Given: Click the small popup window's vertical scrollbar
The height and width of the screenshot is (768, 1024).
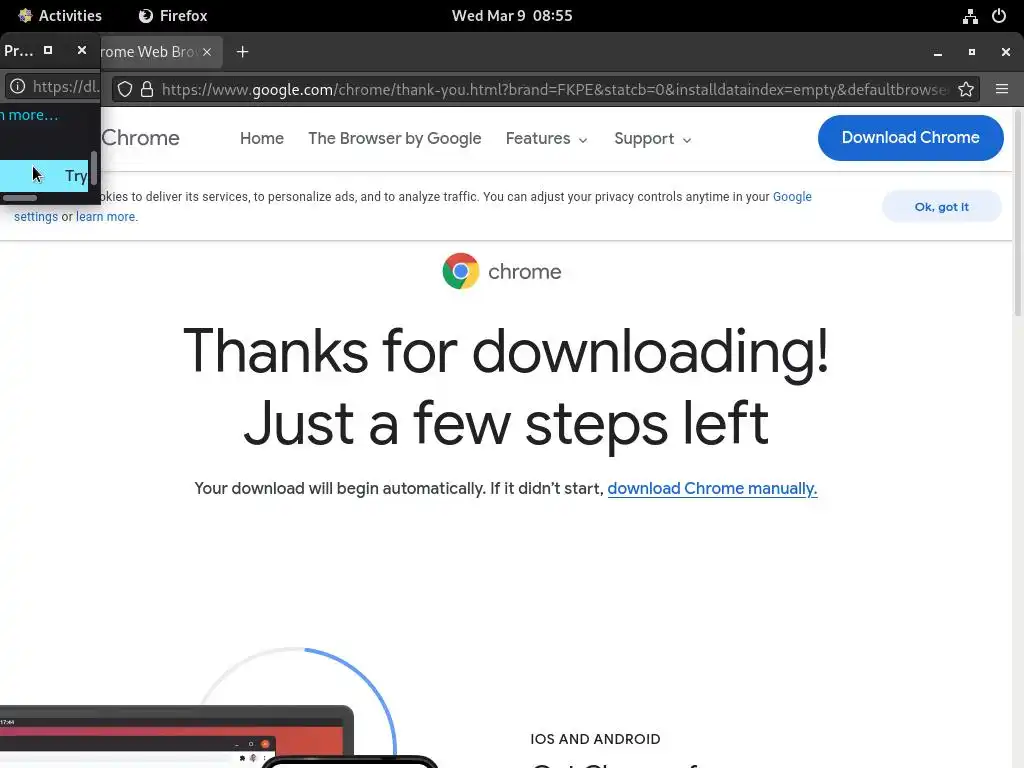Looking at the screenshot, I should (94, 168).
